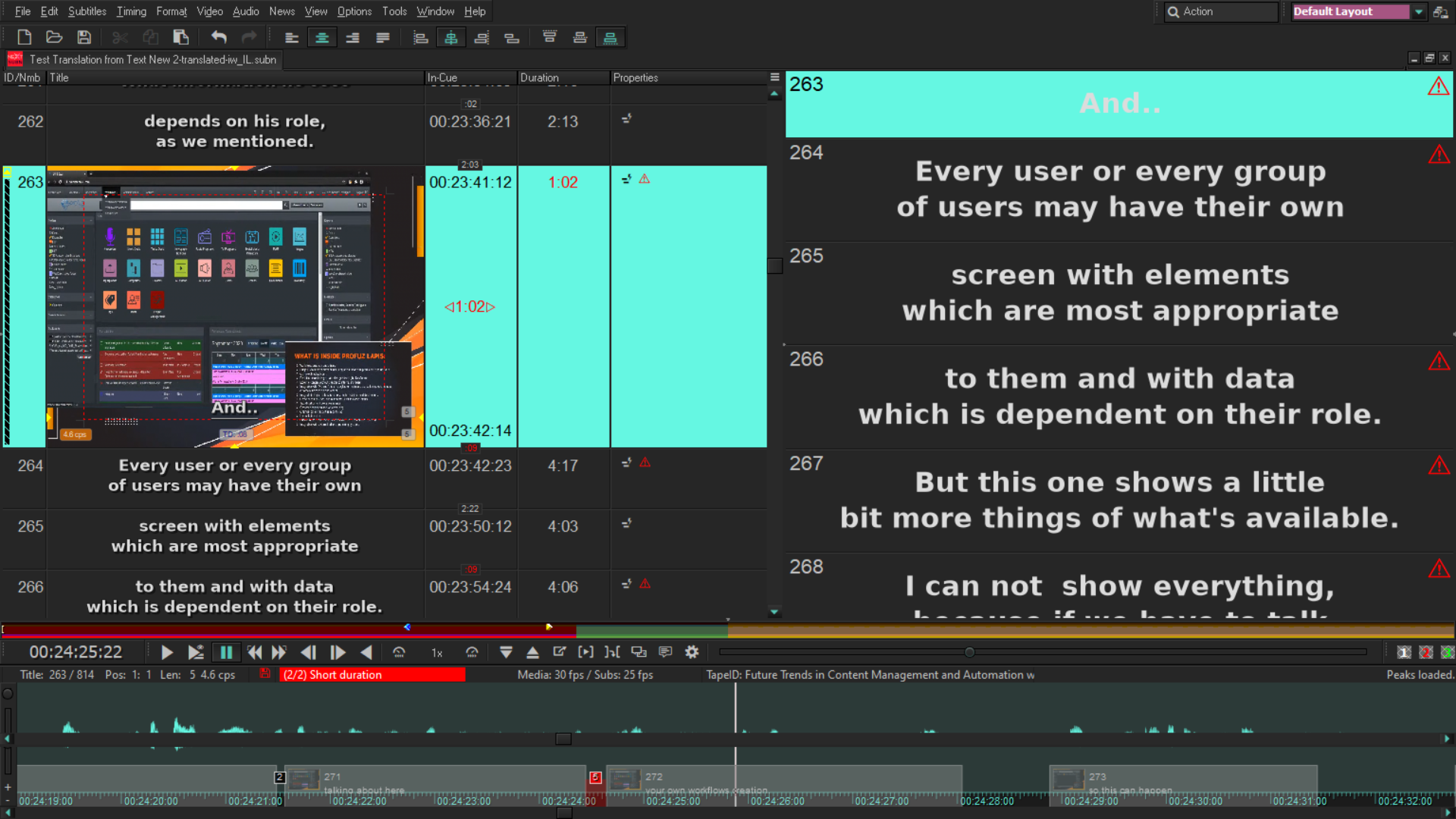The image size is (1456, 819).
Task: Toggle pause on video playback
Action: [226, 651]
